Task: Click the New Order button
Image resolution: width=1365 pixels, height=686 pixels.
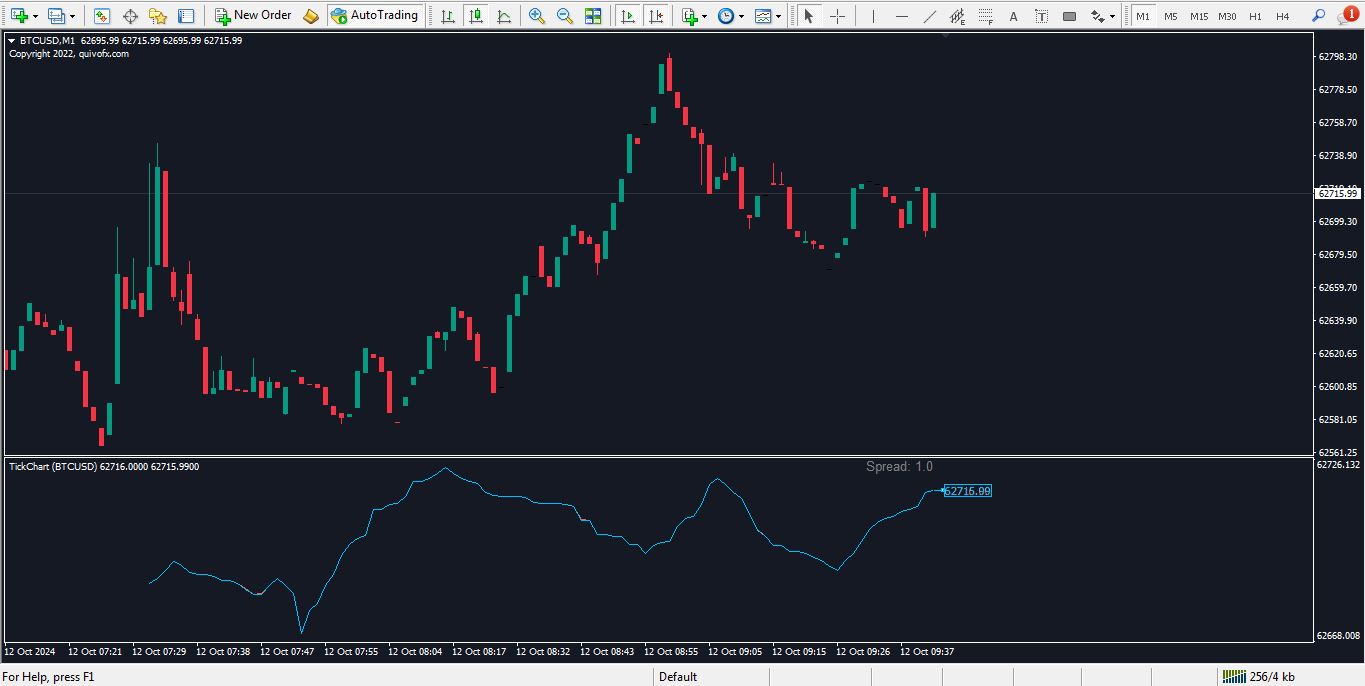Action: [253, 15]
